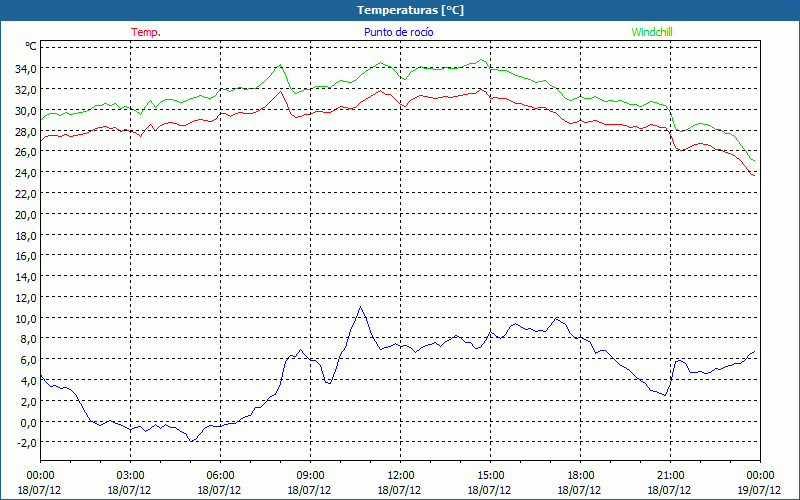The height and width of the screenshot is (500, 800).
Task: Click the °C unit label on y-axis
Action: (x=31, y=46)
